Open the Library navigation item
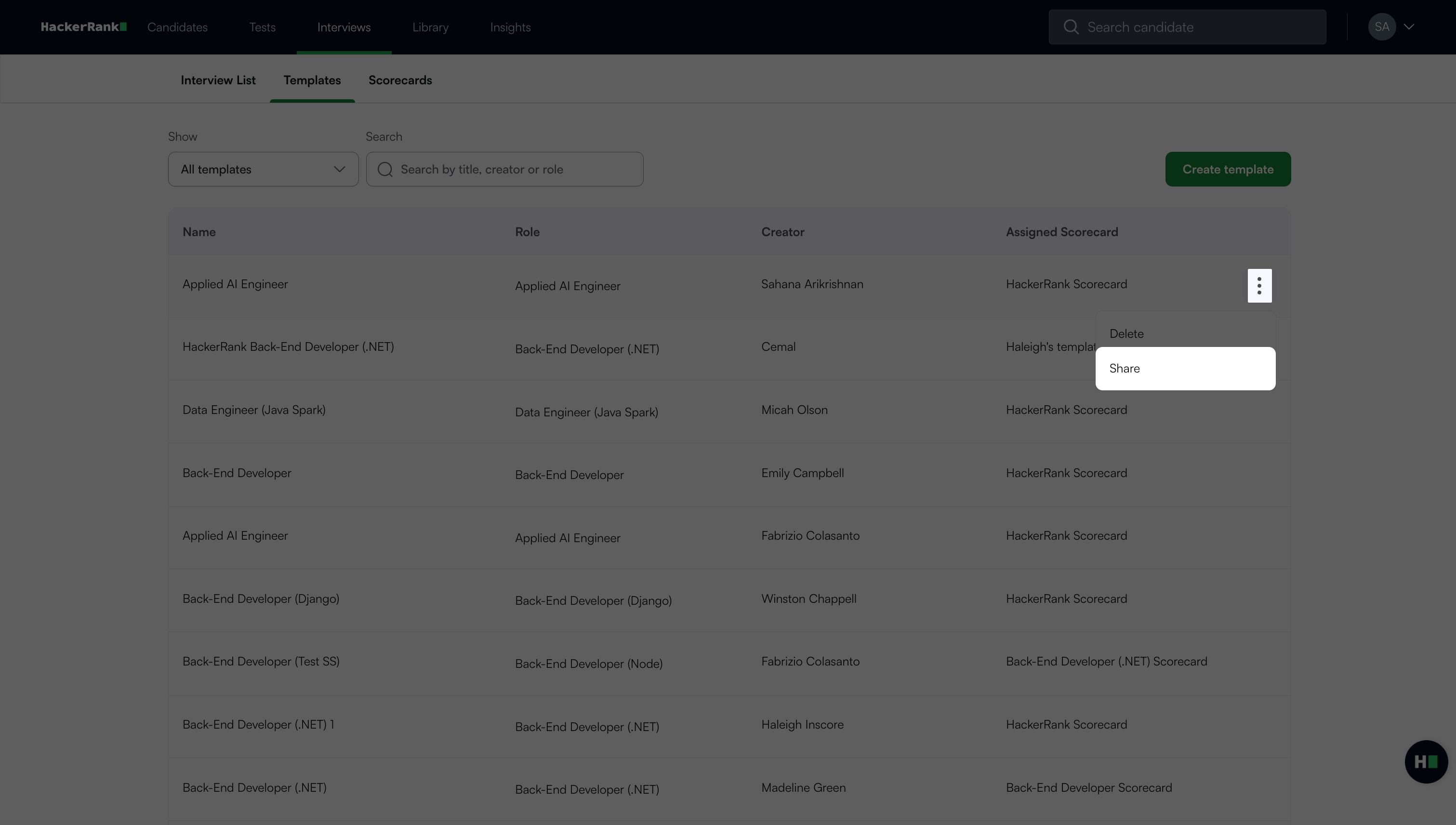Screen dimensions: 1456x825 (x=430, y=27)
